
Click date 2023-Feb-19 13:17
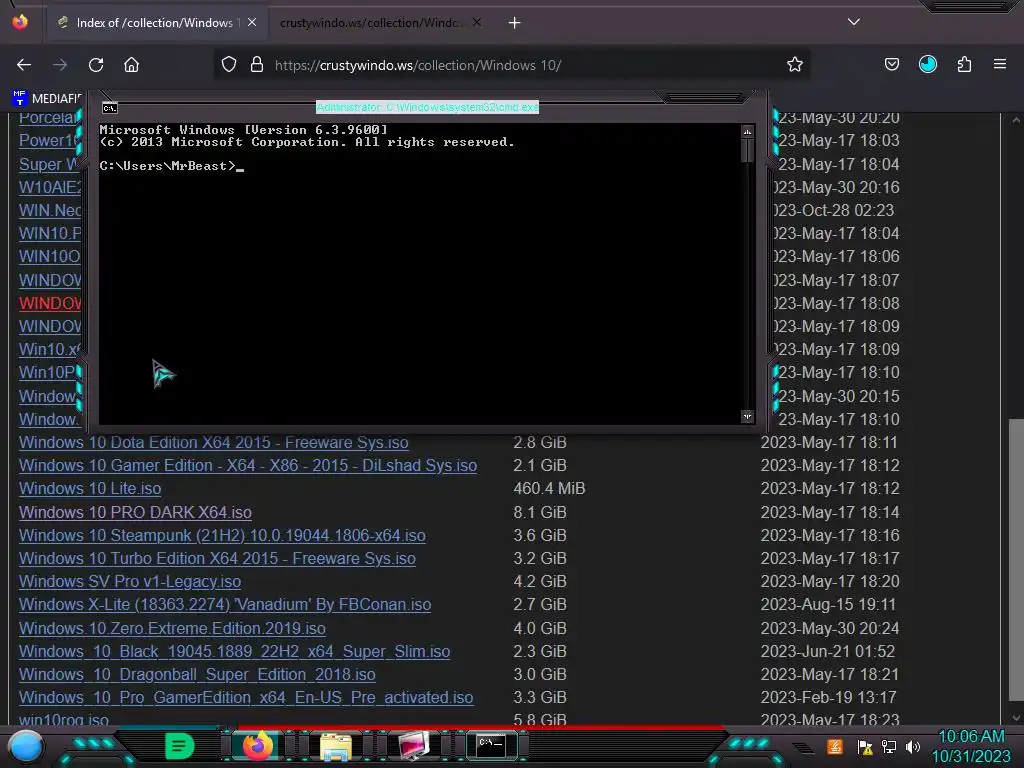pos(828,697)
